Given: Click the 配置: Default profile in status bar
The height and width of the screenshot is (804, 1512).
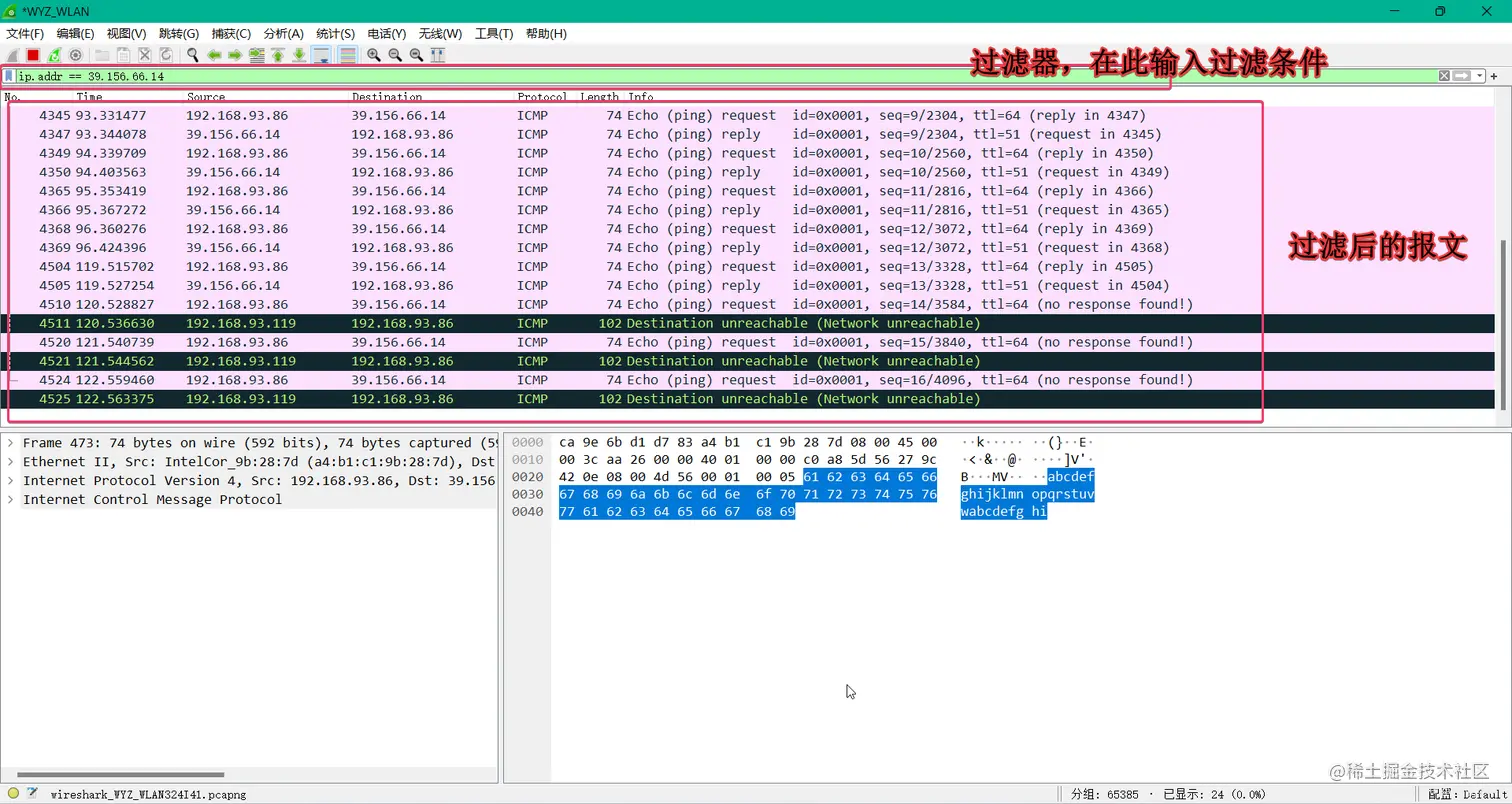Looking at the screenshot, I should [x=1469, y=794].
